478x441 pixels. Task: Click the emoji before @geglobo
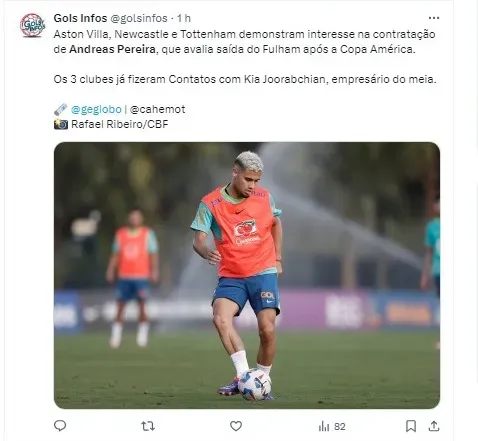tap(61, 109)
